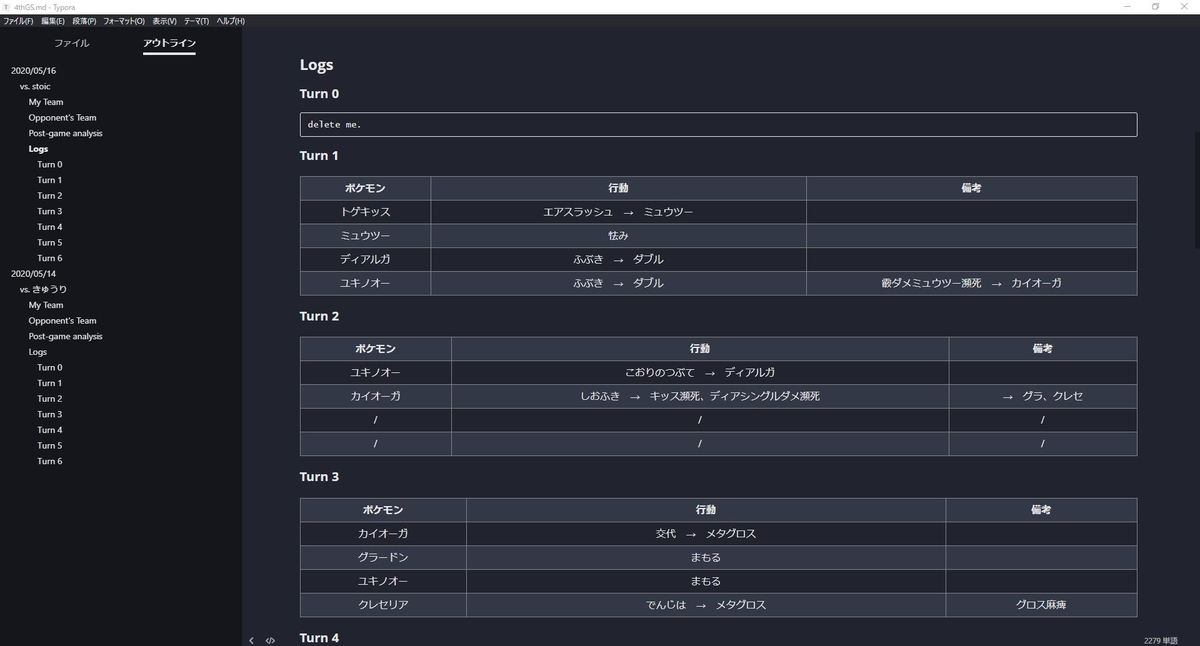
Task: Open Post-game analysis under vs. stoic
Action: (65, 133)
